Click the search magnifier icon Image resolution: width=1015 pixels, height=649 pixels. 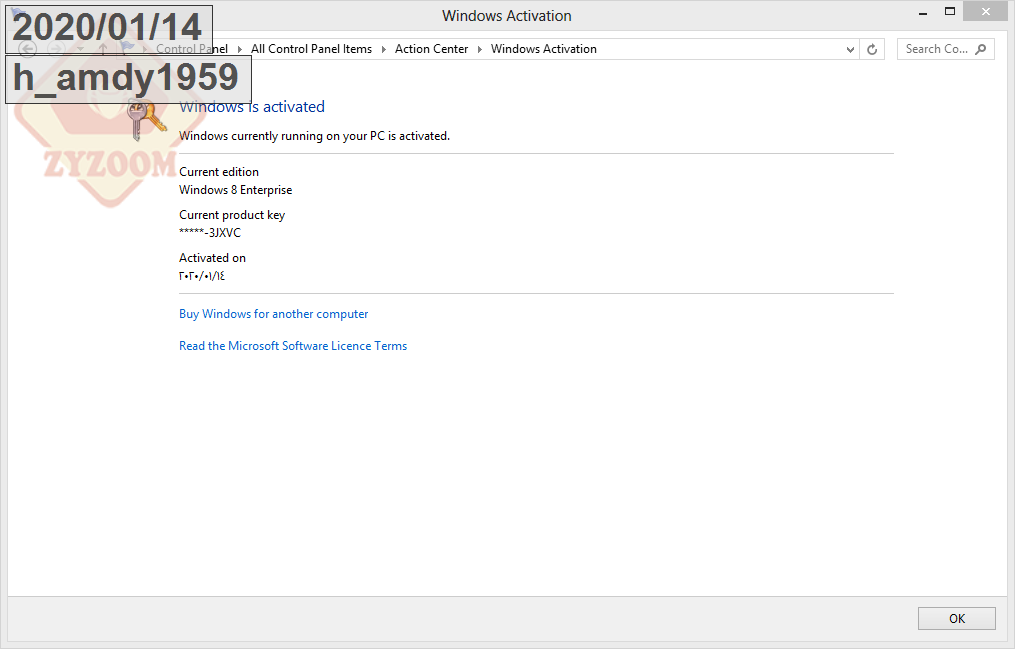[981, 49]
